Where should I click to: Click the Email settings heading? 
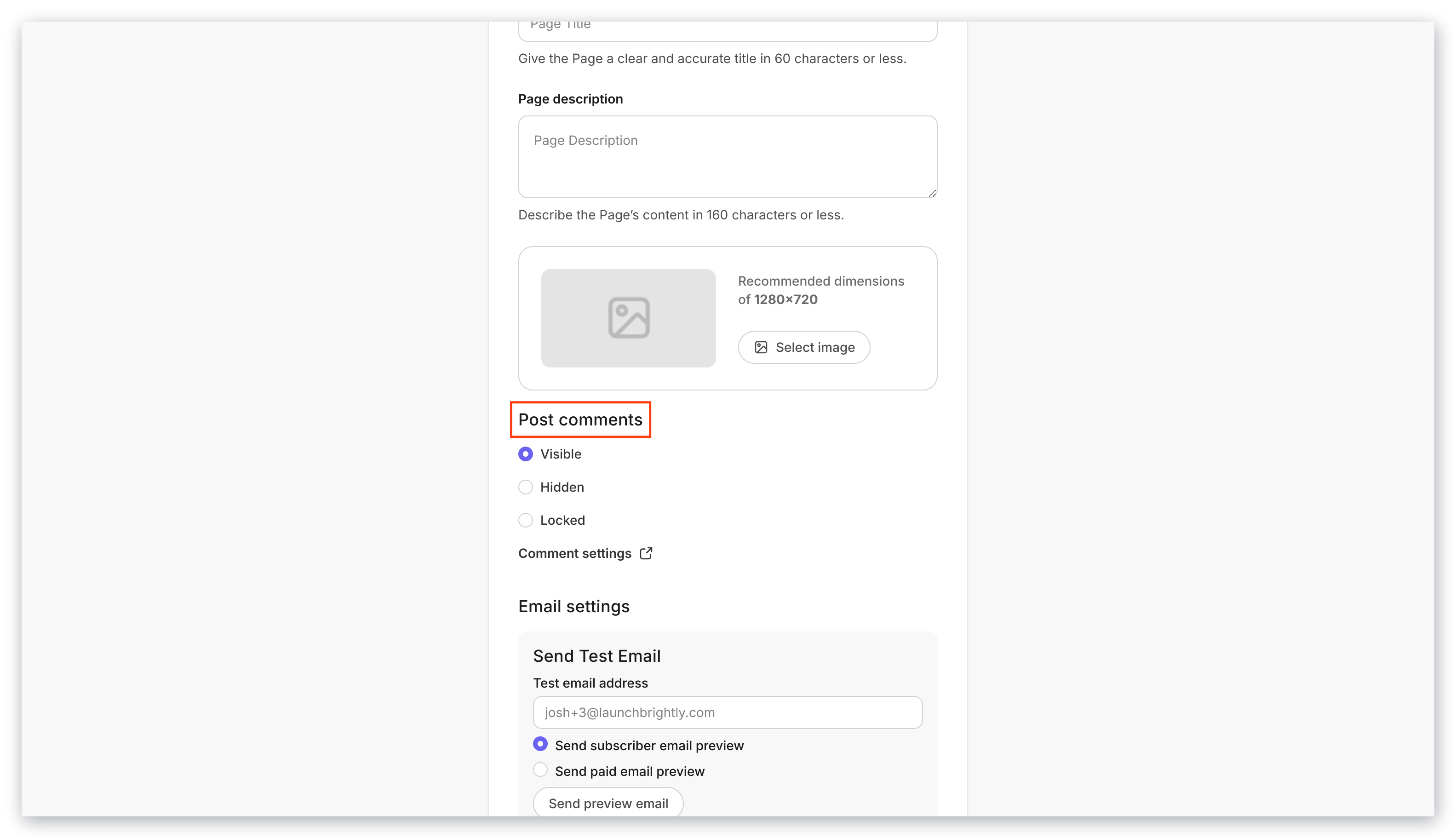pyautogui.click(x=574, y=607)
